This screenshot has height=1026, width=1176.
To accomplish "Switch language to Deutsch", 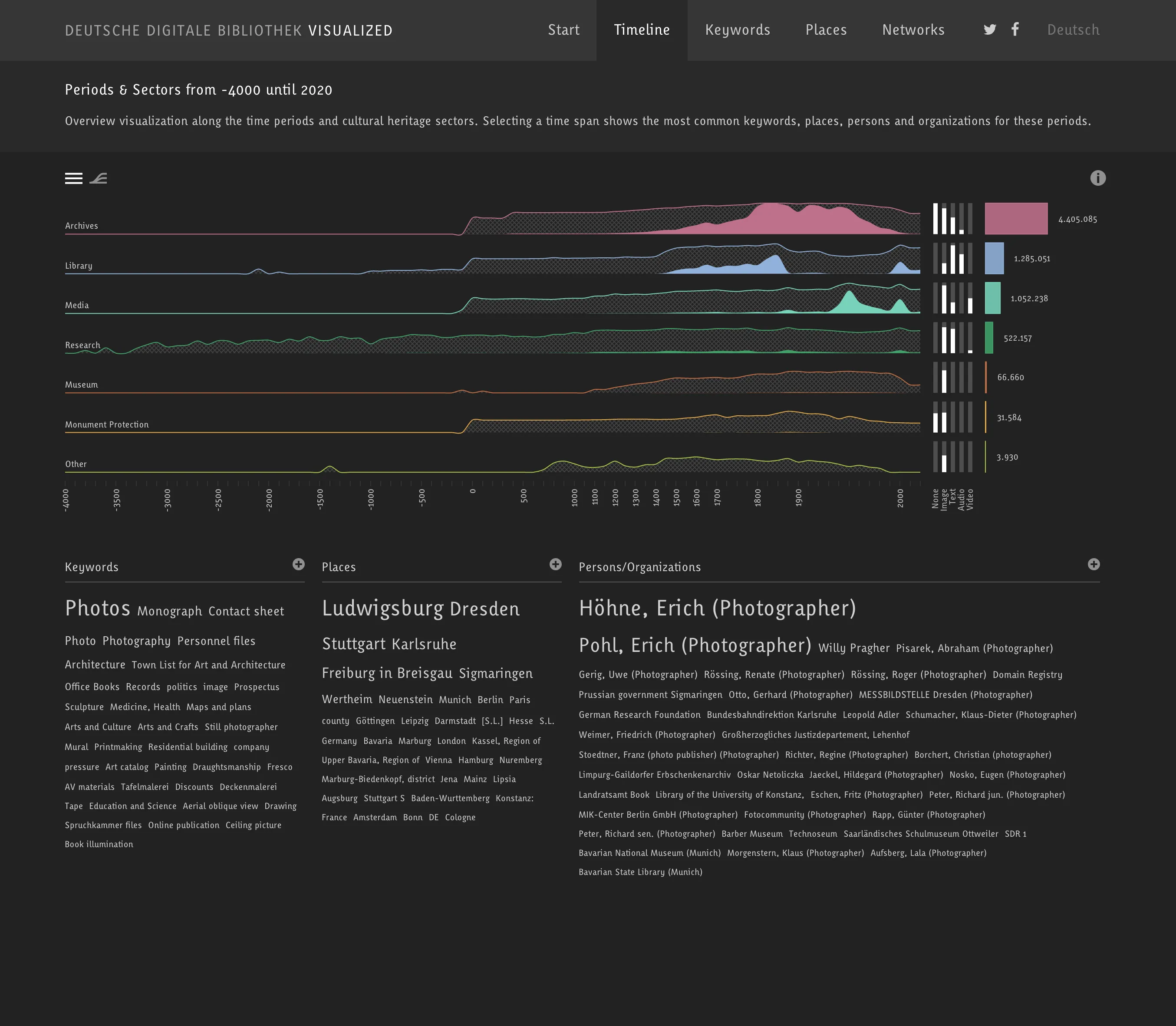I will (1073, 30).
